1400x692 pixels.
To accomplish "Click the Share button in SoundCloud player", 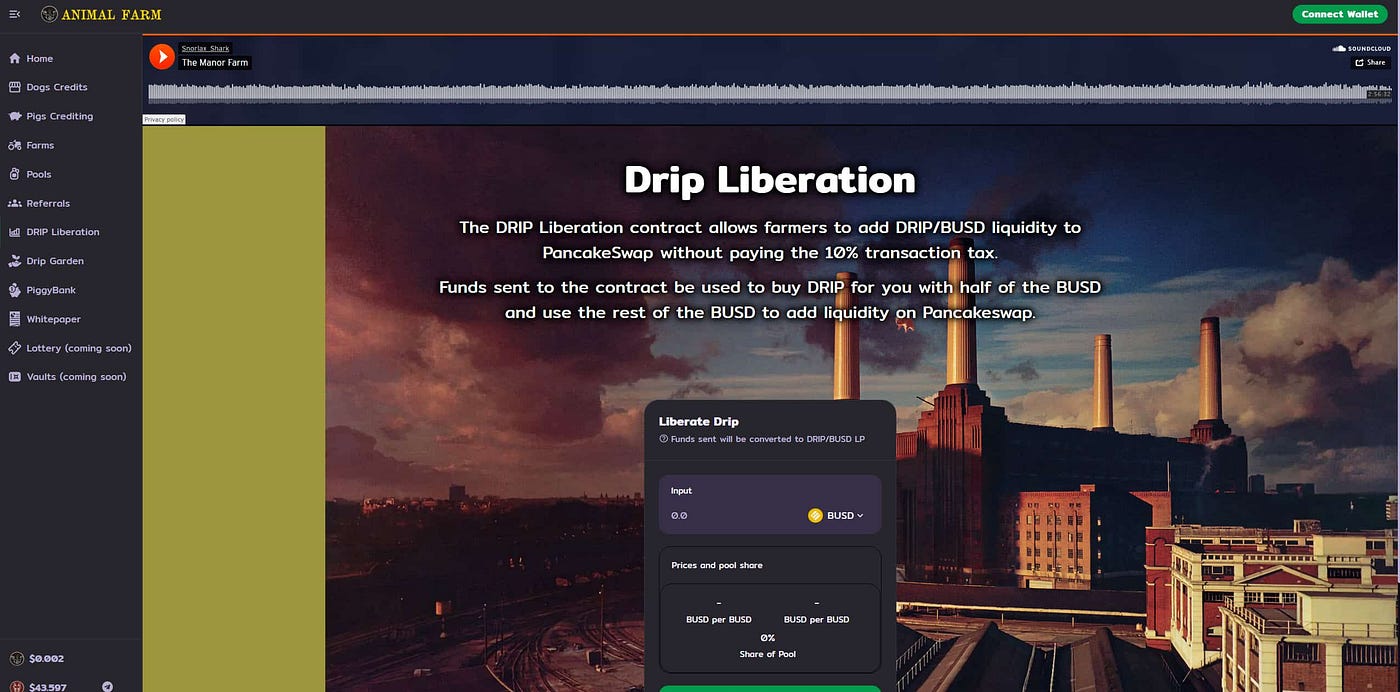I will coord(1370,62).
